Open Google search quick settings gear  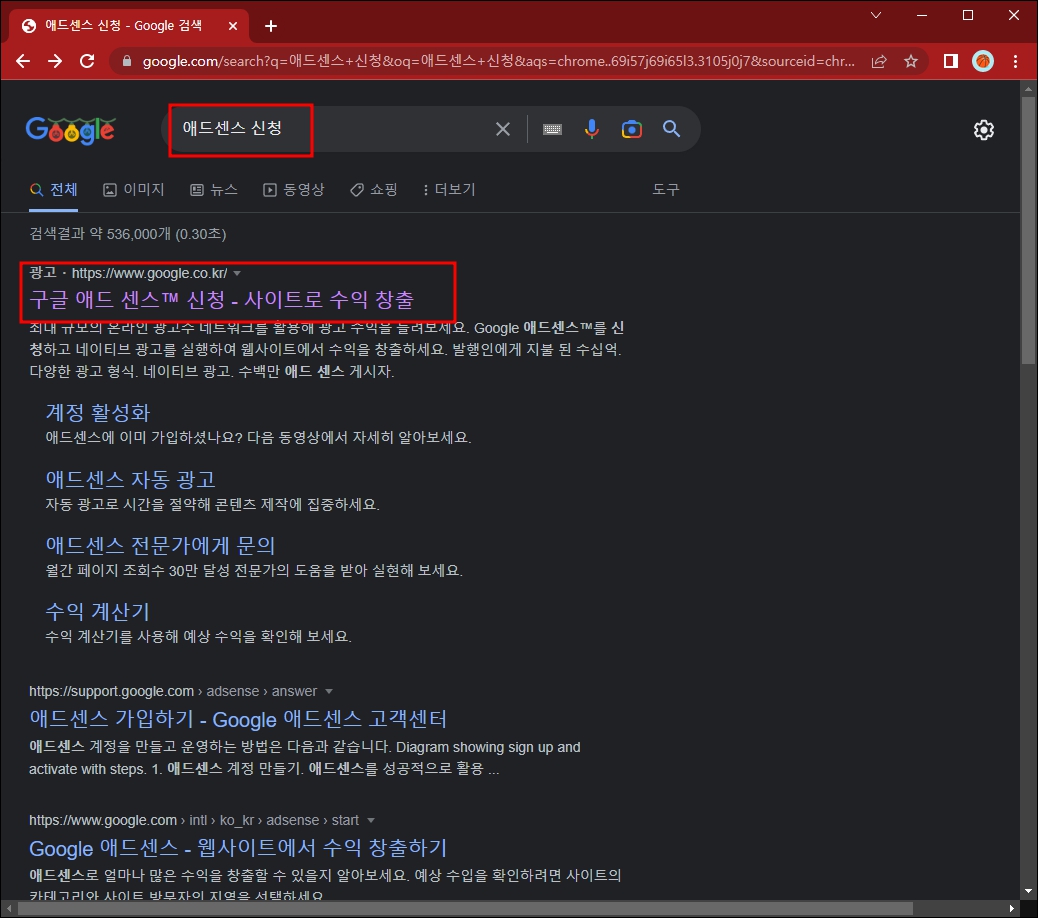983,129
